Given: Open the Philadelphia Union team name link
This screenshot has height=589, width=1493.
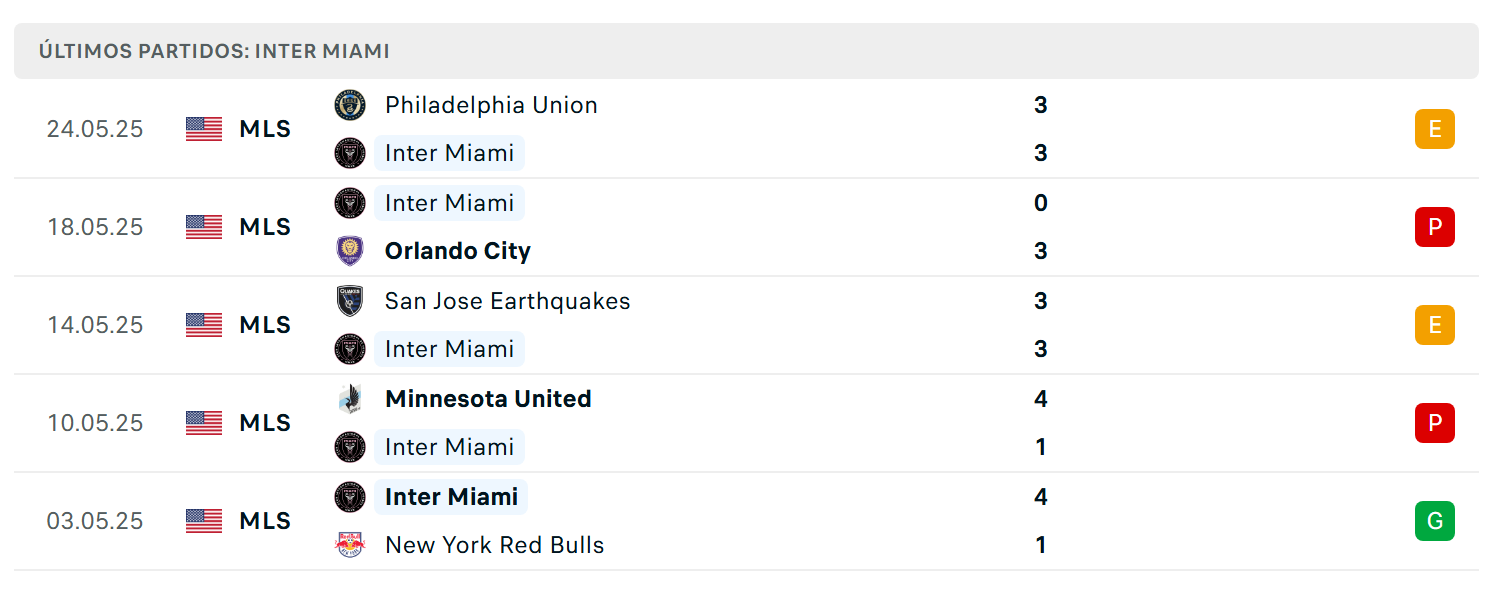Looking at the screenshot, I should pyautogui.click(x=491, y=105).
